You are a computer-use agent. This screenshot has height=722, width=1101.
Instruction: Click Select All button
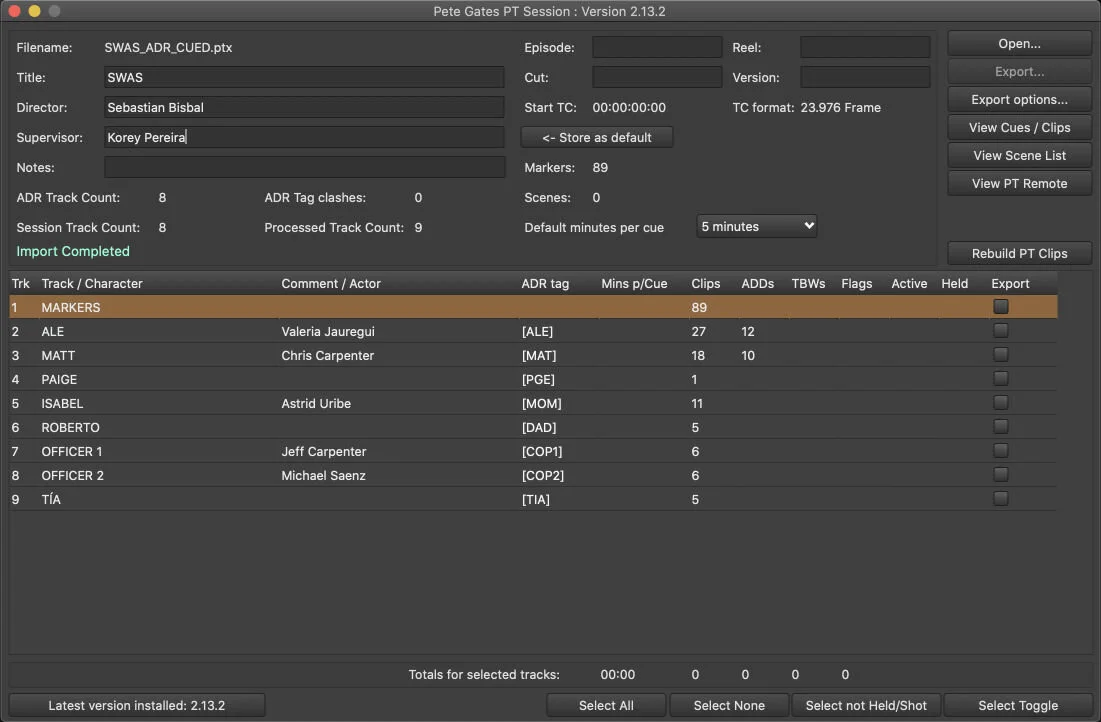pos(606,705)
